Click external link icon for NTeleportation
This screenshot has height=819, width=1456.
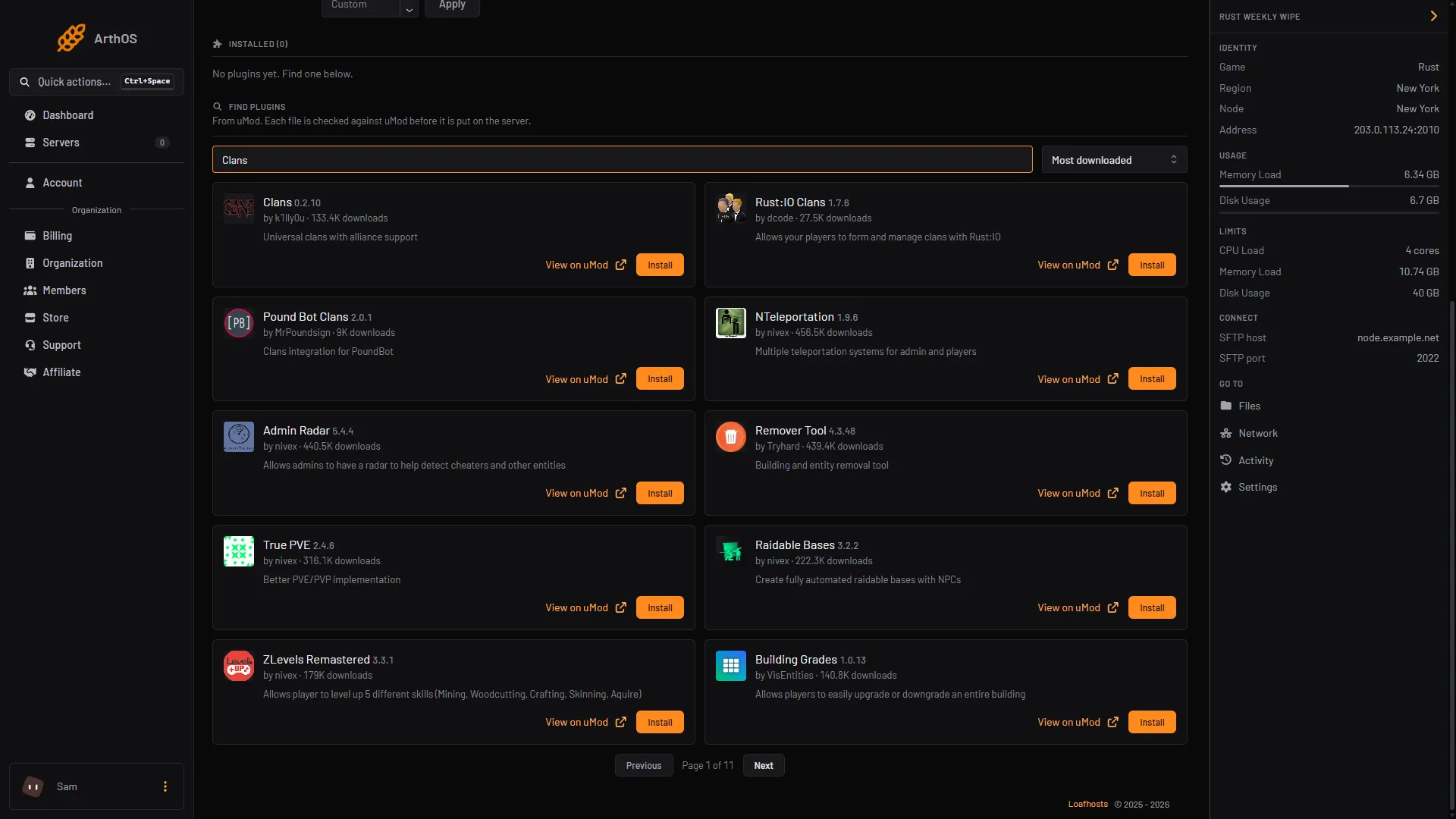1112,379
